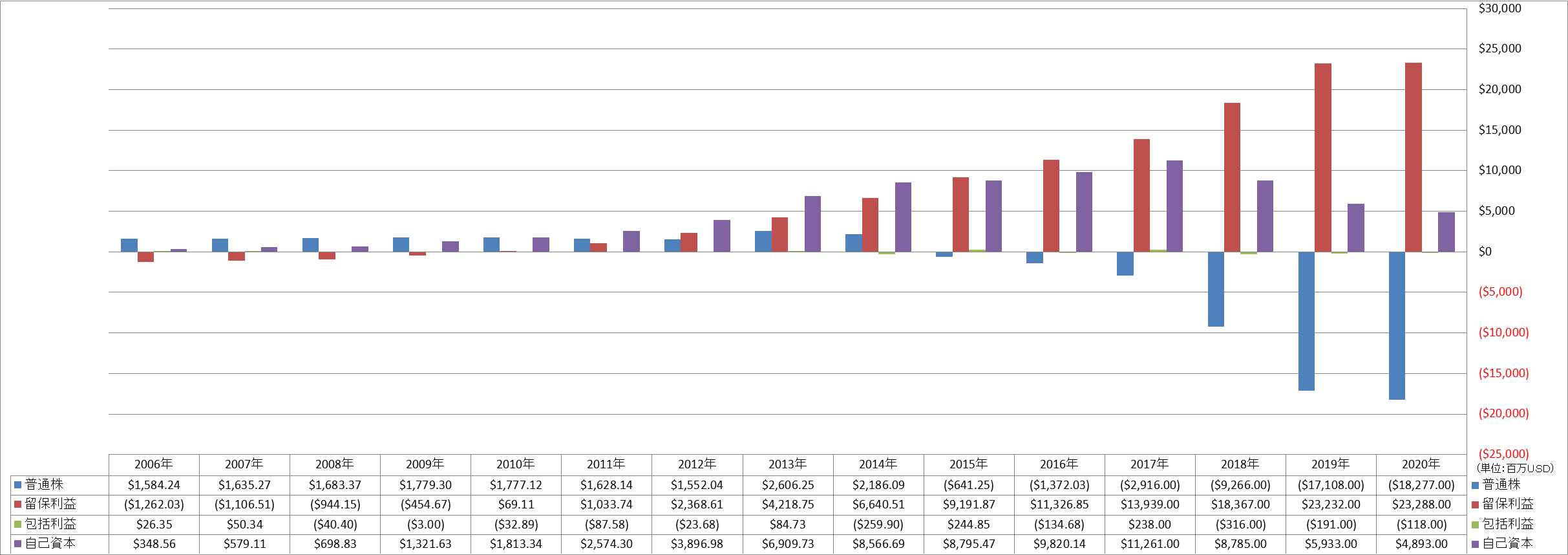Select the 2010年 column header

coord(516,464)
